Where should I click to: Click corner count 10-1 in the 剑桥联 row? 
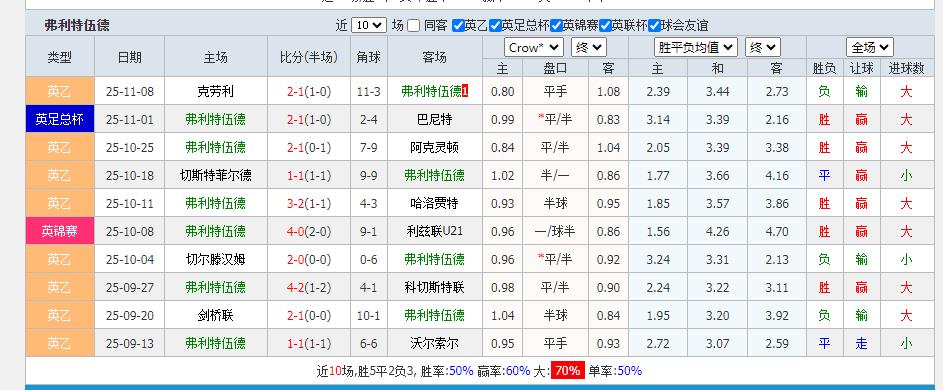pyautogui.click(x=369, y=315)
